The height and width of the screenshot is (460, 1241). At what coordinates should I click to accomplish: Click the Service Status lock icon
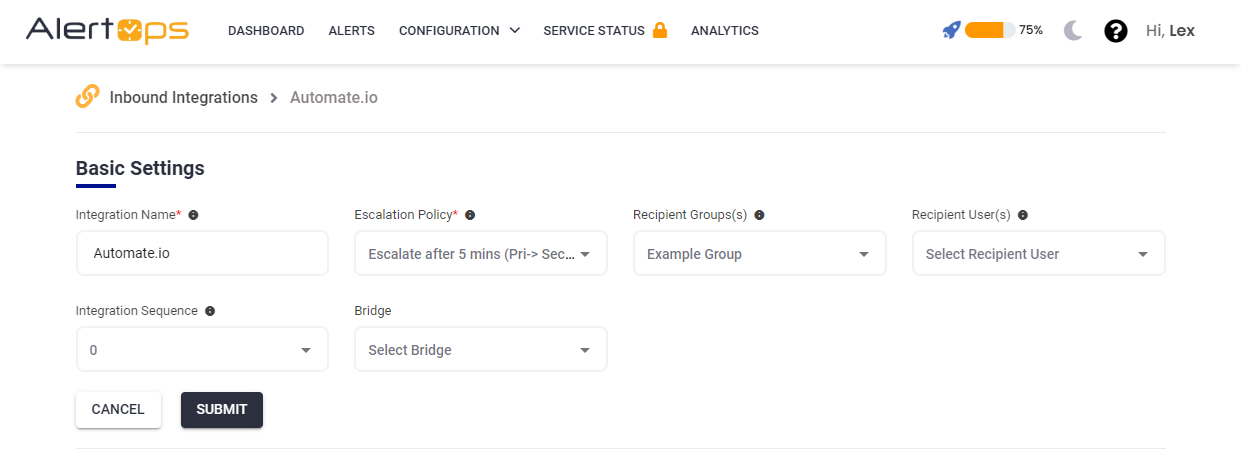pyautogui.click(x=660, y=31)
